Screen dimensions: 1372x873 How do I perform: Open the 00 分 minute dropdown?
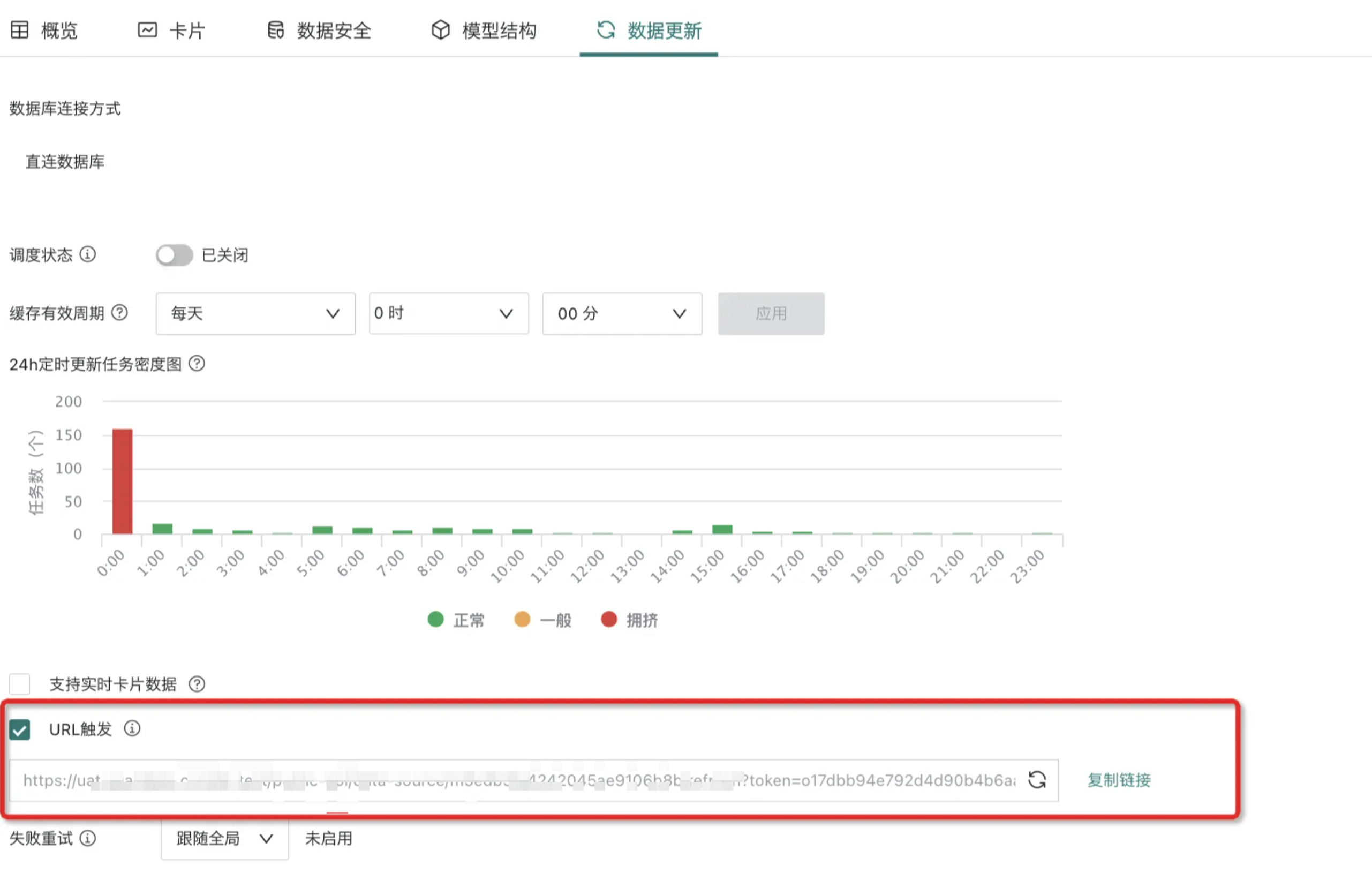tap(622, 313)
